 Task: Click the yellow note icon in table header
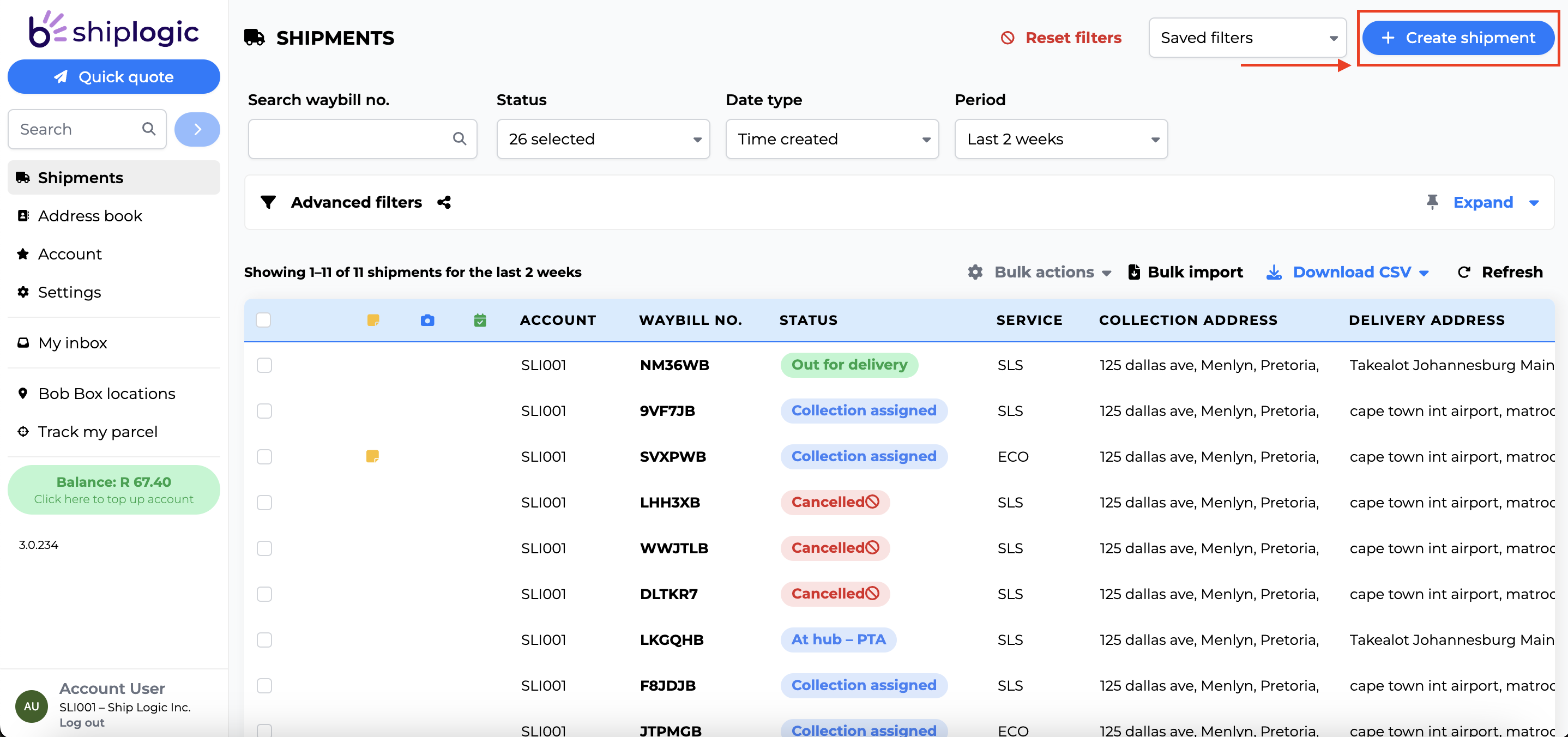(373, 320)
